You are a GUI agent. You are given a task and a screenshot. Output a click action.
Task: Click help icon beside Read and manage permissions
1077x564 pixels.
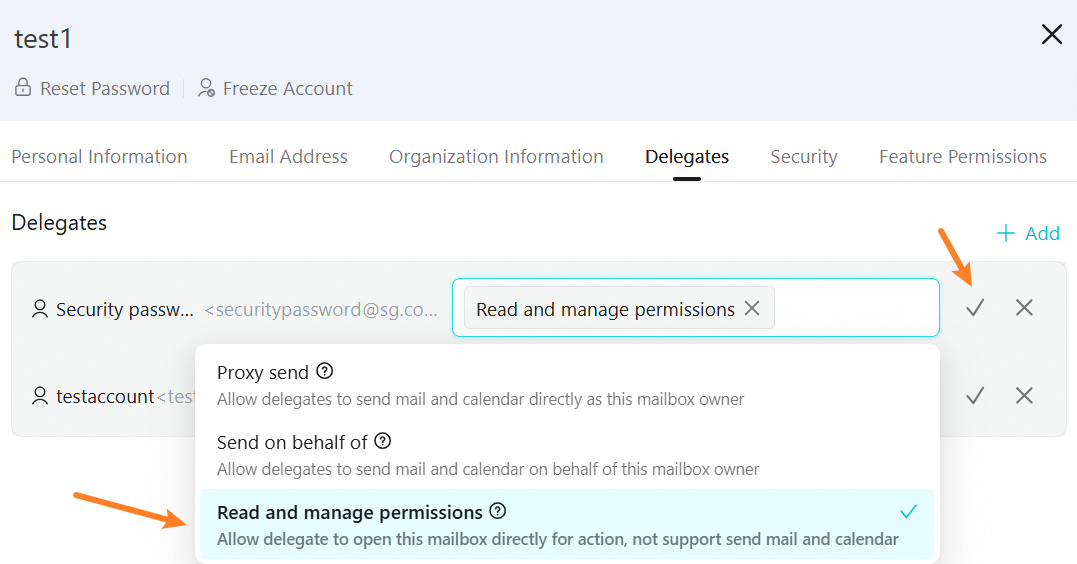tap(497, 512)
